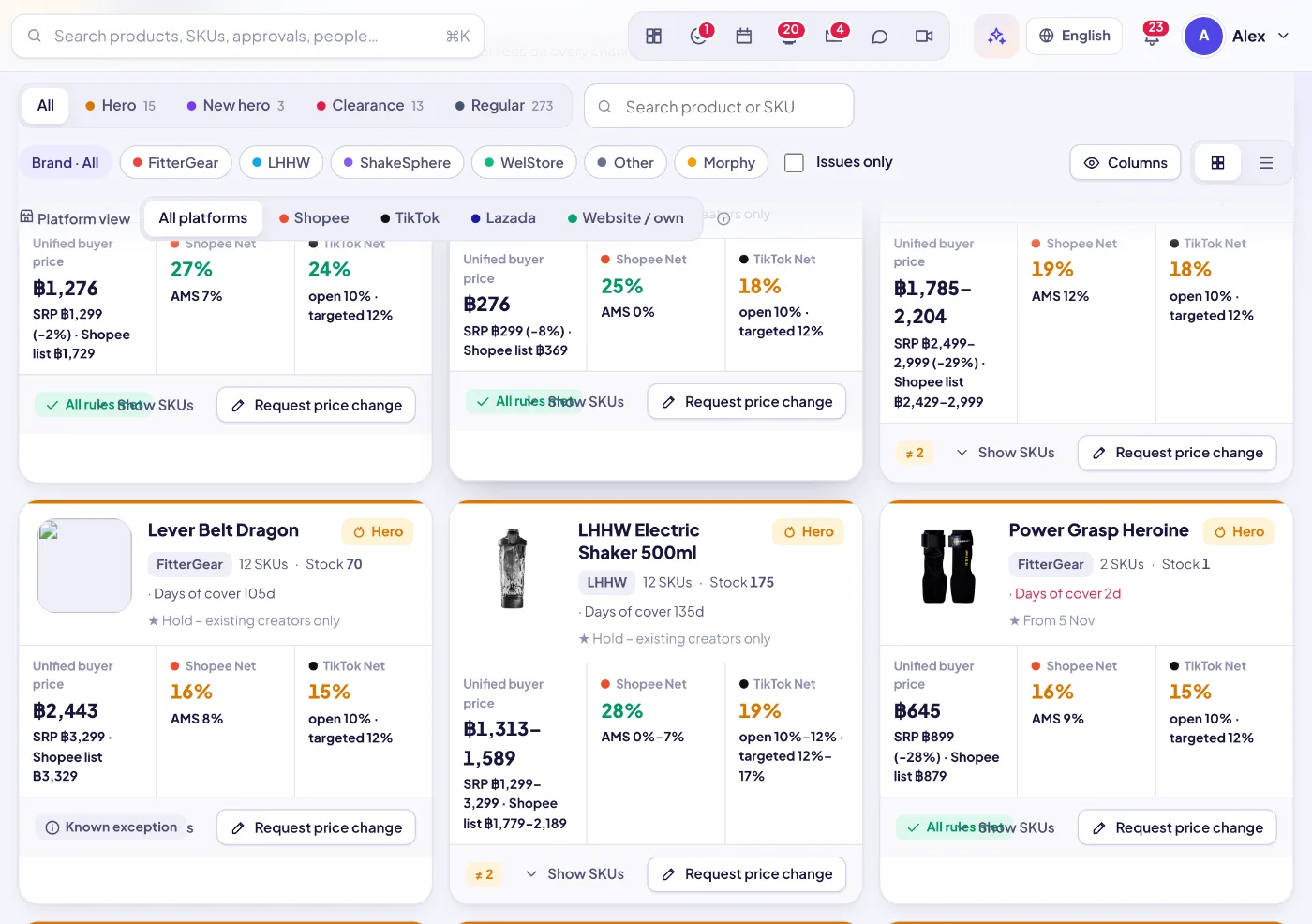Open the Alex account dropdown chevron
This screenshot has height=924, width=1312.
tap(1284, 37)
